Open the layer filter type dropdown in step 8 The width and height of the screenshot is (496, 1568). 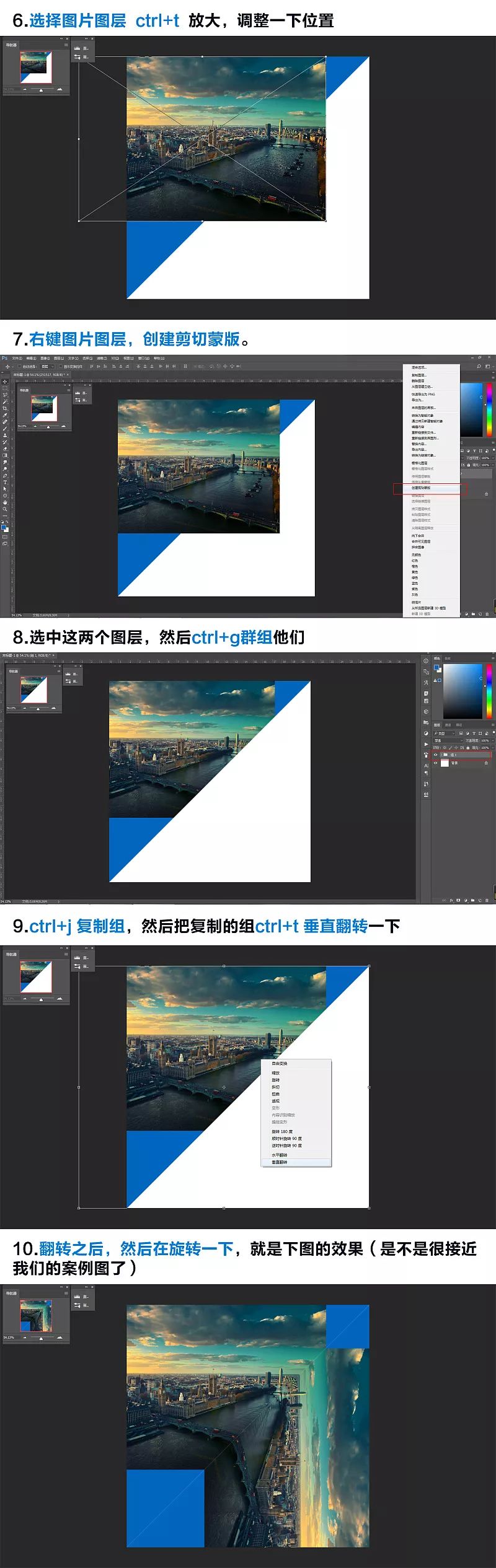coord(445,733)
